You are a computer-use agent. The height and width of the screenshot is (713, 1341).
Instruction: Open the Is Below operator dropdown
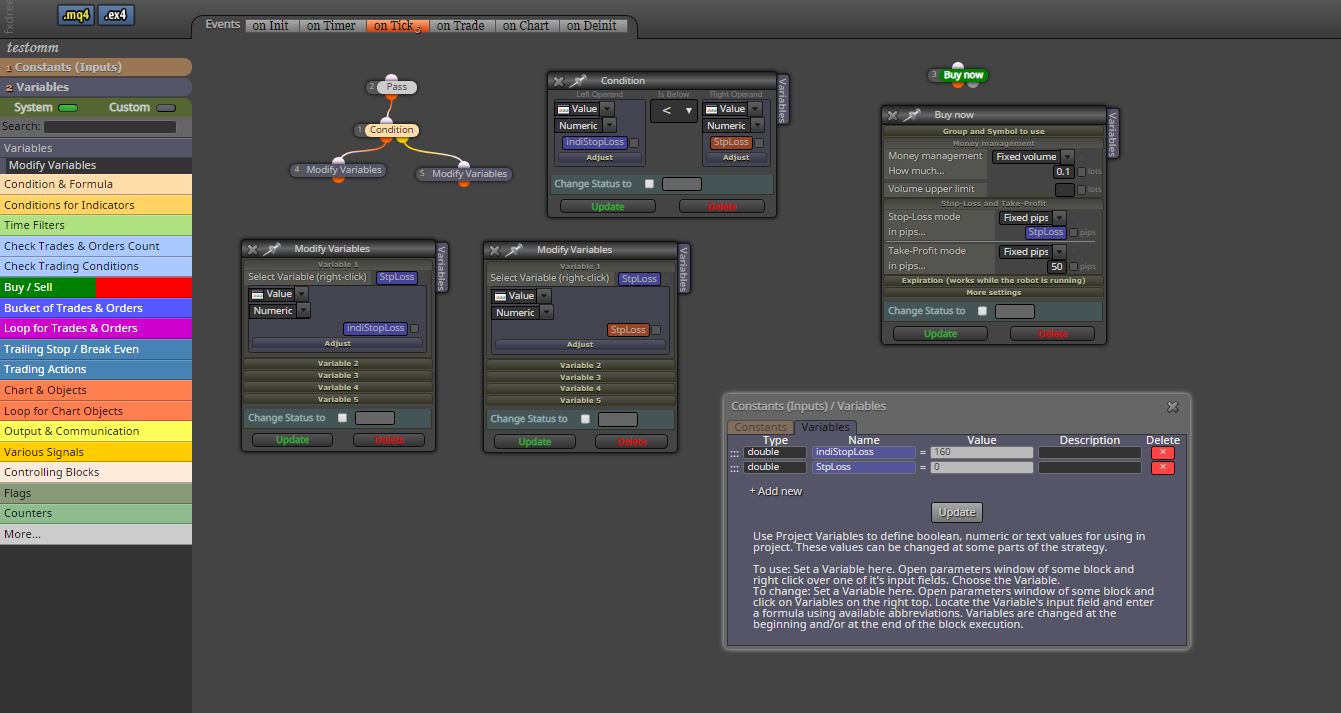(x=674, y=111)
